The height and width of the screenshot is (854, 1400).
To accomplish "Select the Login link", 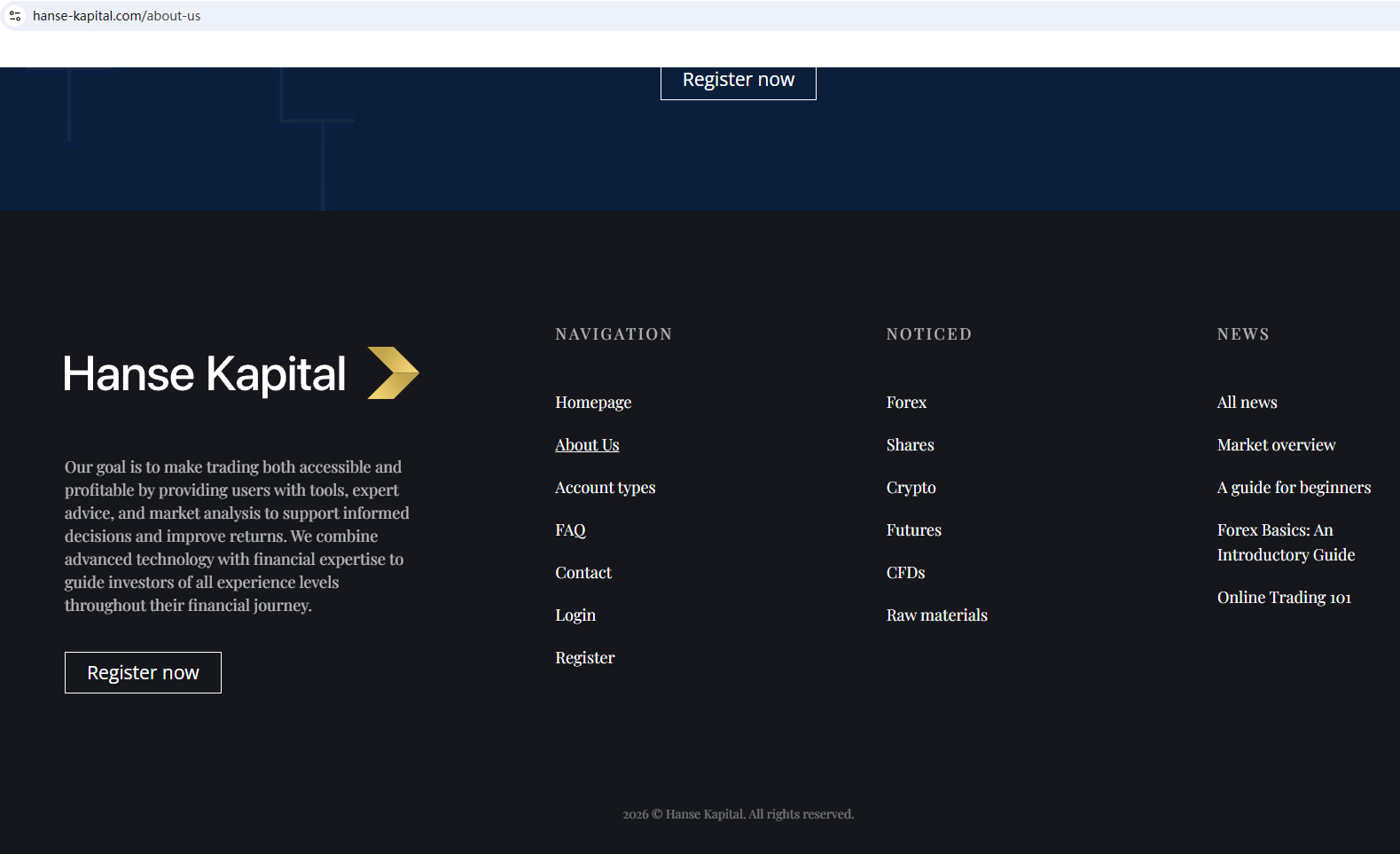I will [575, 615].
